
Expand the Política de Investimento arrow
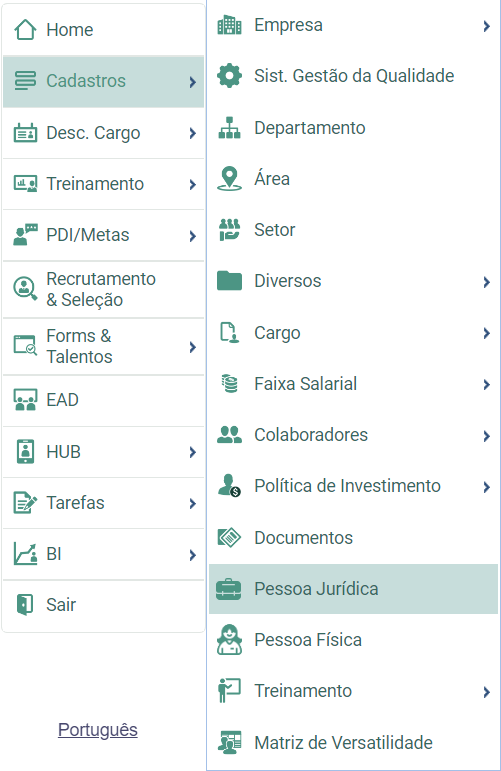coord(486,487)
